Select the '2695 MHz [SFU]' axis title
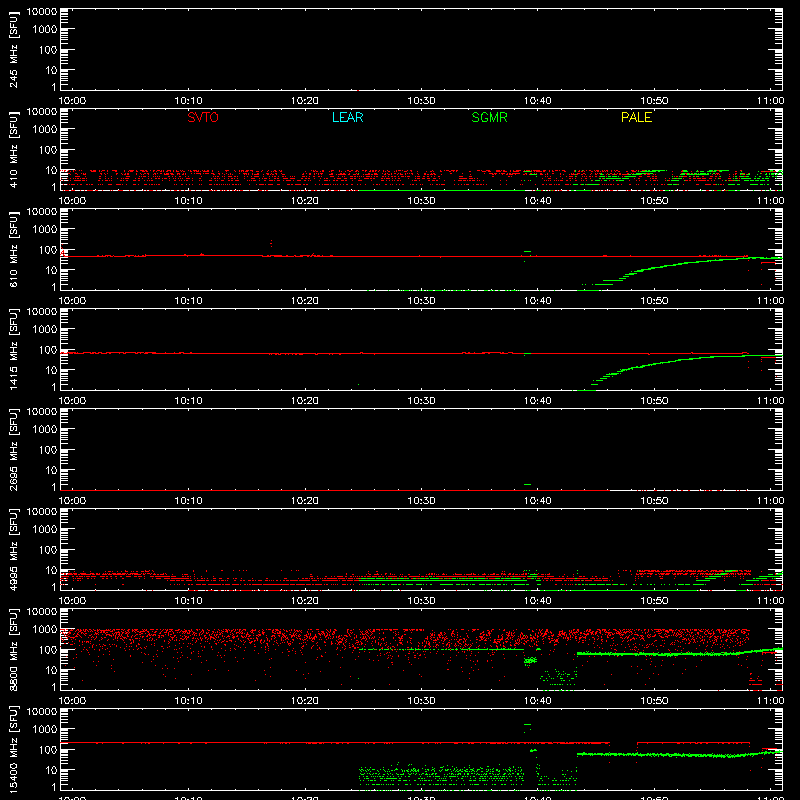This screenshot has height=800, width=800. point(13,450)
